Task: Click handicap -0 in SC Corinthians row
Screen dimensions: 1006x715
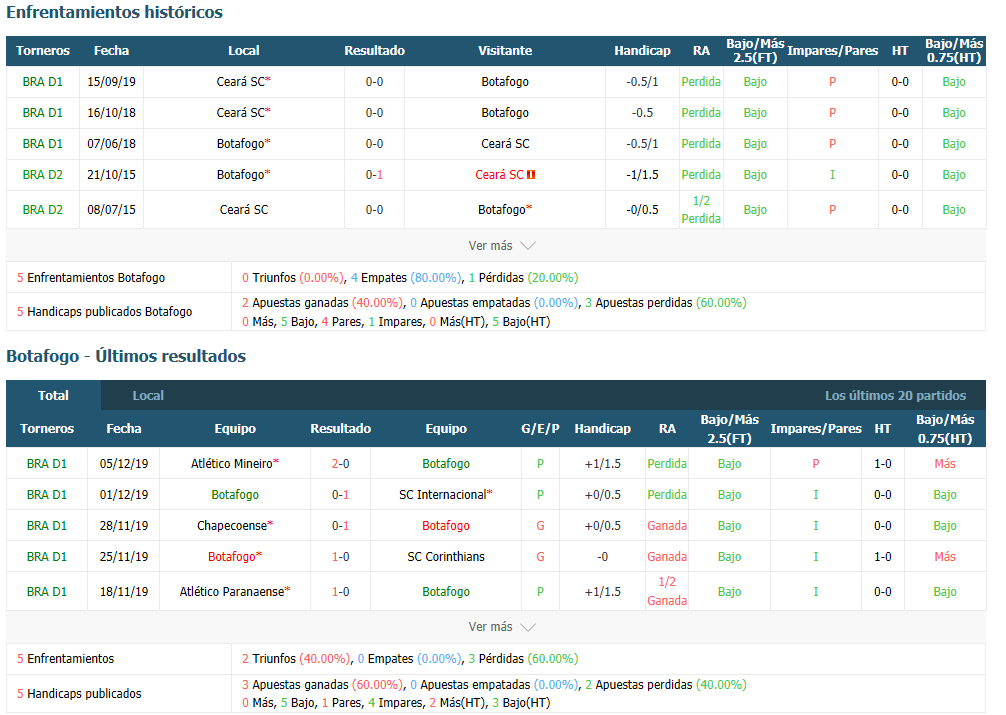Action: [602, 556]
